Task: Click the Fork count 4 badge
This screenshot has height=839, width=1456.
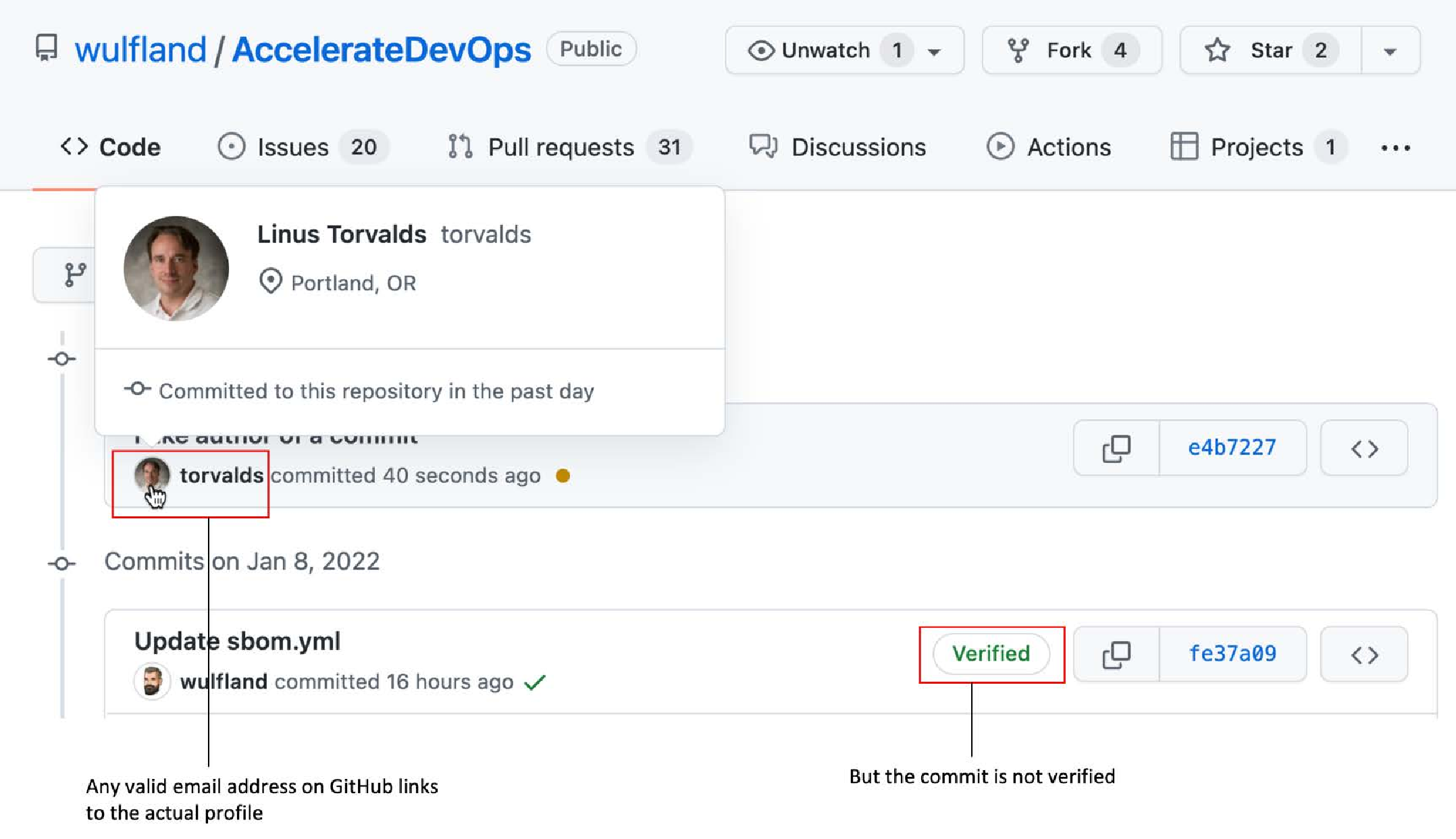Action: (x=1120, y=51)
